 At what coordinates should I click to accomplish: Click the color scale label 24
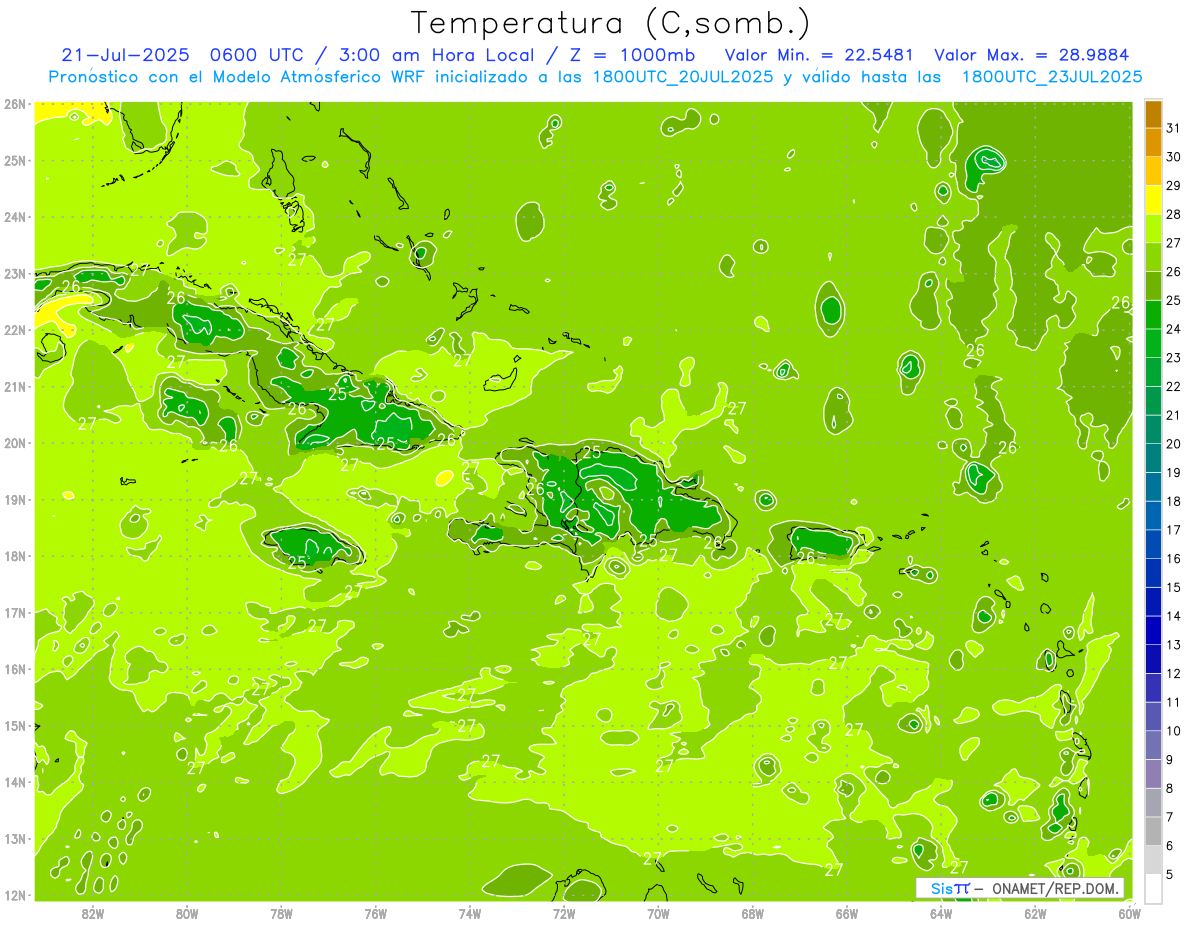point(1173,329)
